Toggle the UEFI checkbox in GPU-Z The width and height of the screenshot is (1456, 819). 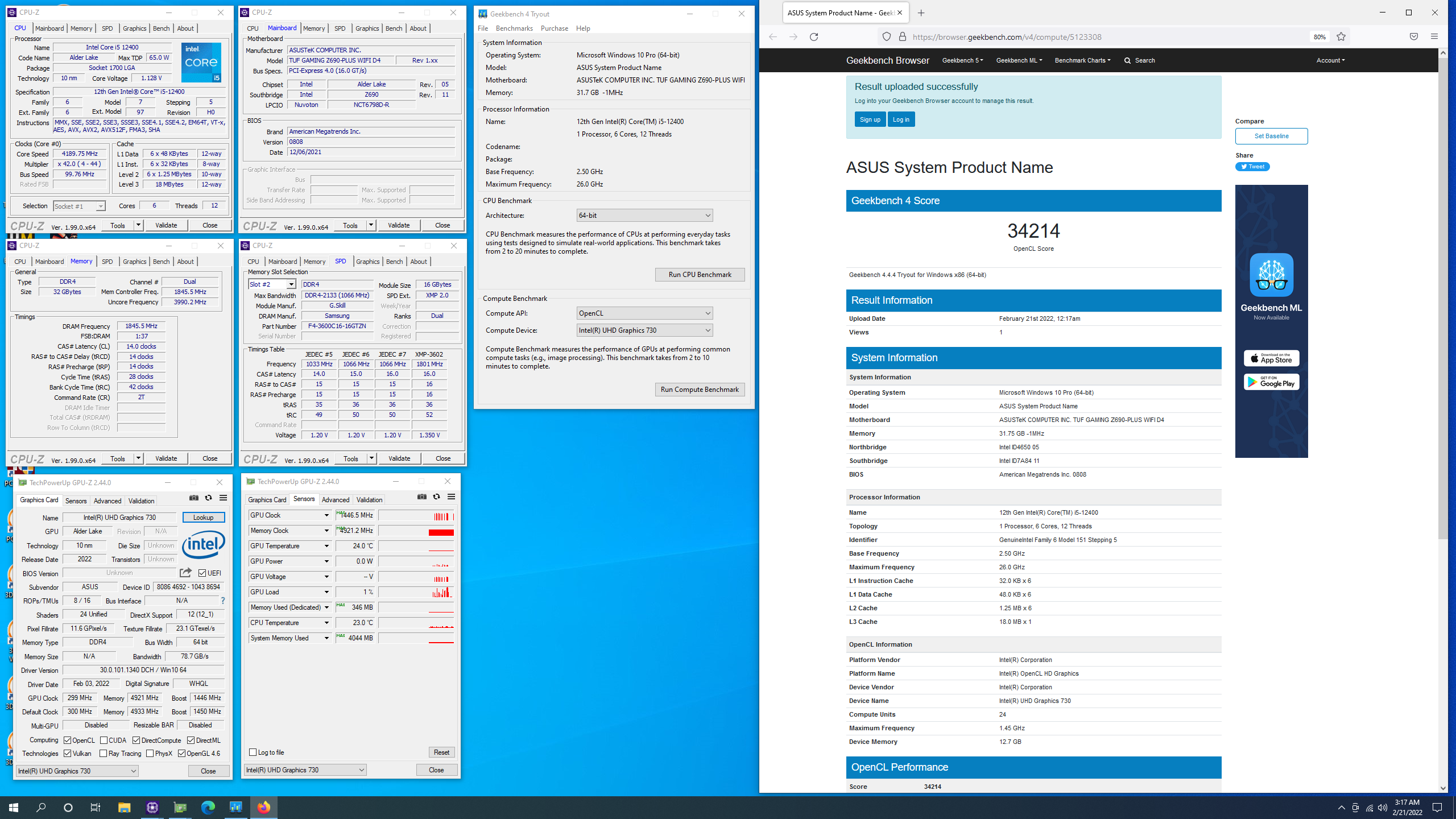tap(202, 573)
